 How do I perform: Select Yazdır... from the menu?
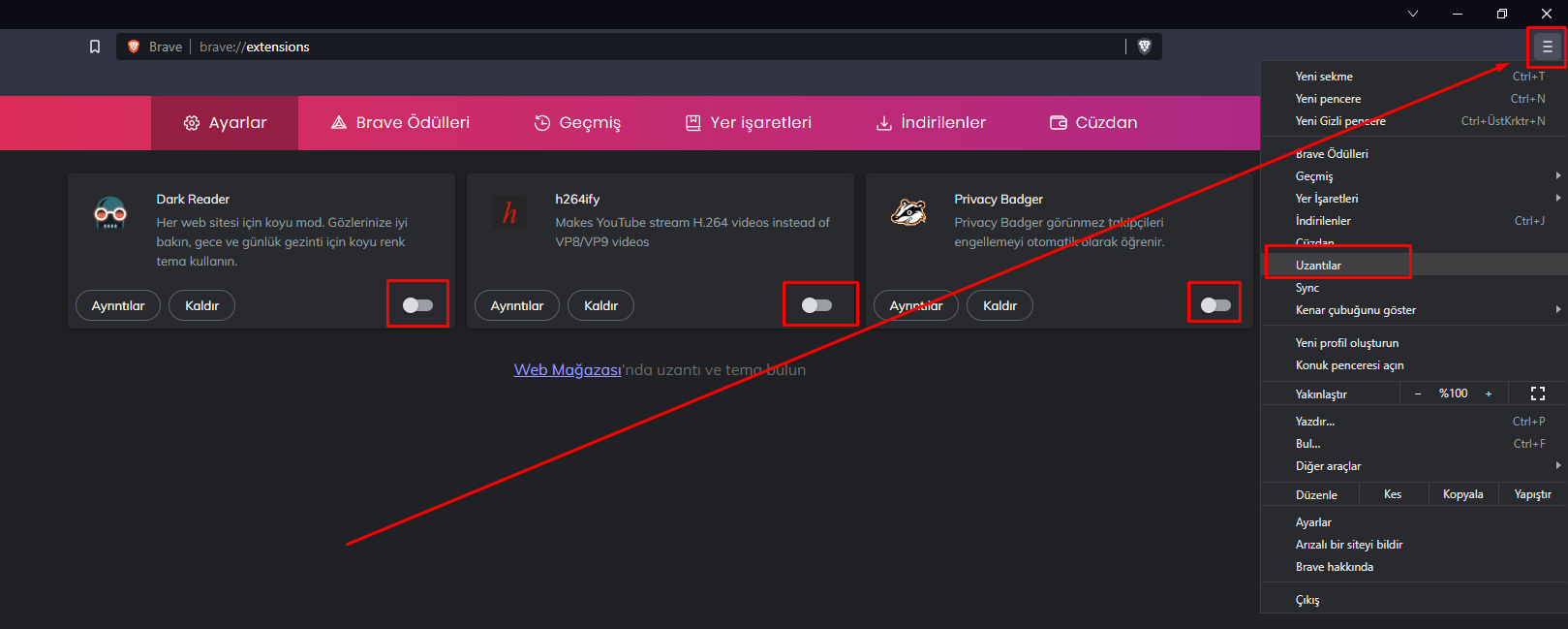pyautogui.click(x=1414, y=422)
